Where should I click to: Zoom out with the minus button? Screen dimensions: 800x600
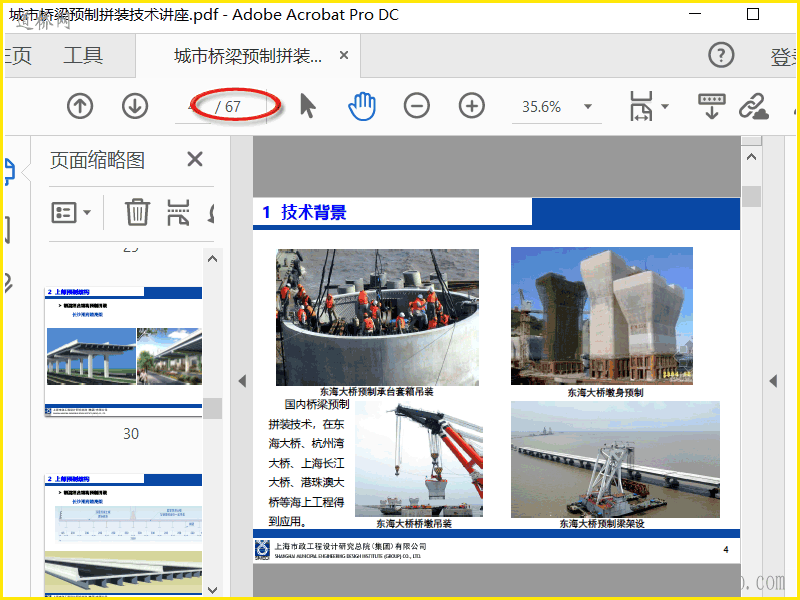coord(417,106)
